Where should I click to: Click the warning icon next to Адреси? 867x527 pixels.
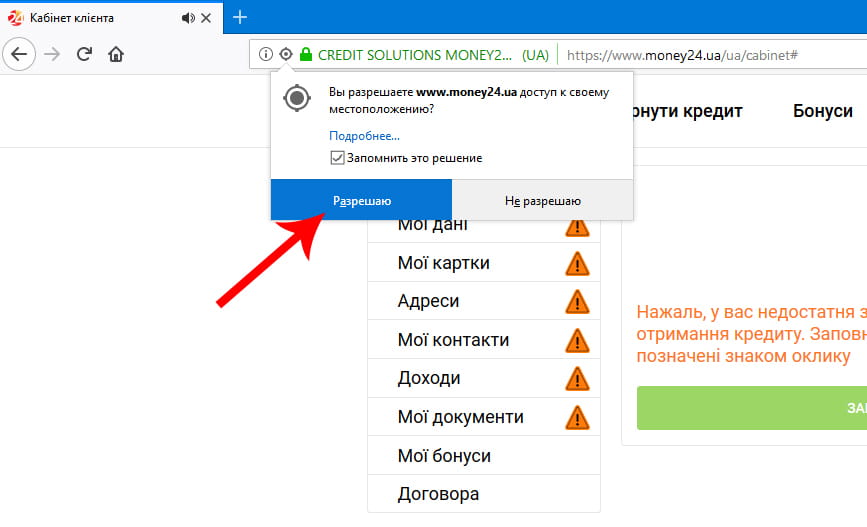(577, 302)
